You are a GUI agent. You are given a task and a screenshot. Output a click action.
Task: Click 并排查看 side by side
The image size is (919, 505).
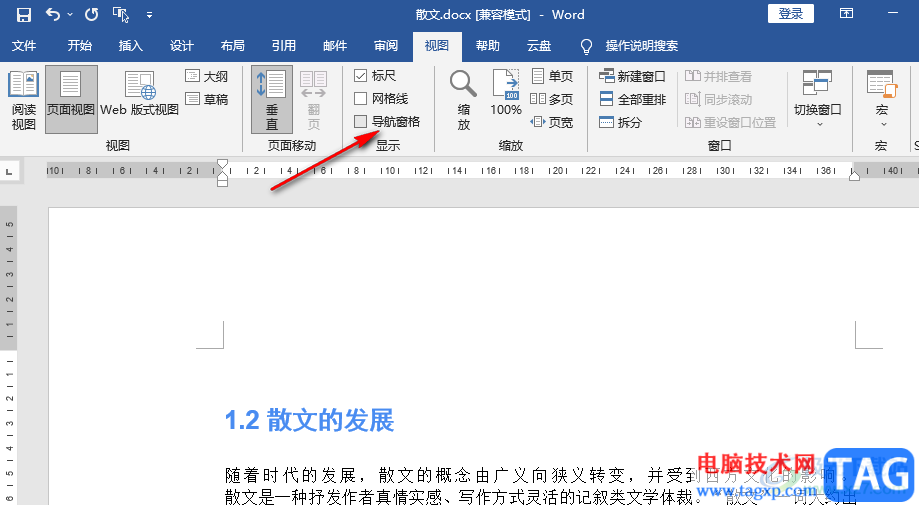click(718, 76)
